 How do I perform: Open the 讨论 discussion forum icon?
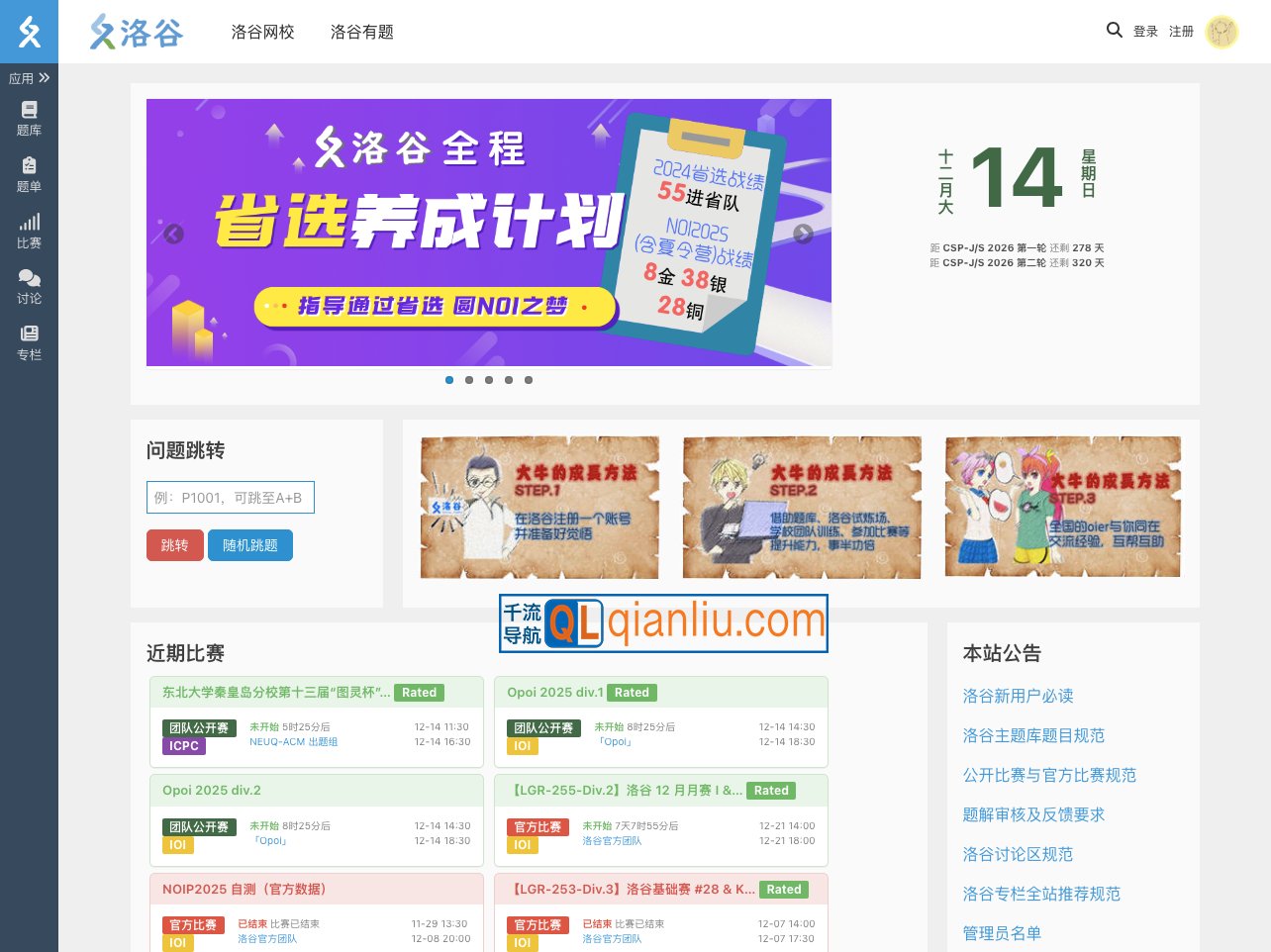(29, 285)
